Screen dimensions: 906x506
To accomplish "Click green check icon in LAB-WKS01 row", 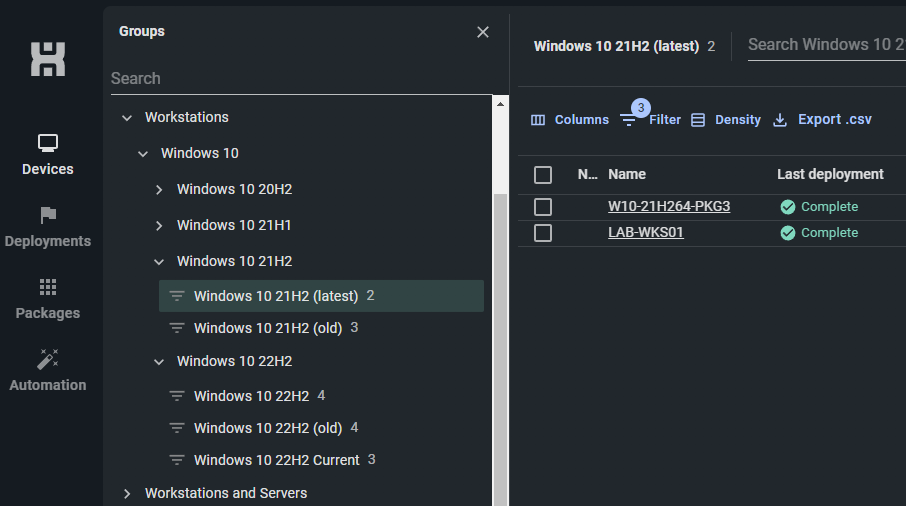I will (x=788, y=233).
